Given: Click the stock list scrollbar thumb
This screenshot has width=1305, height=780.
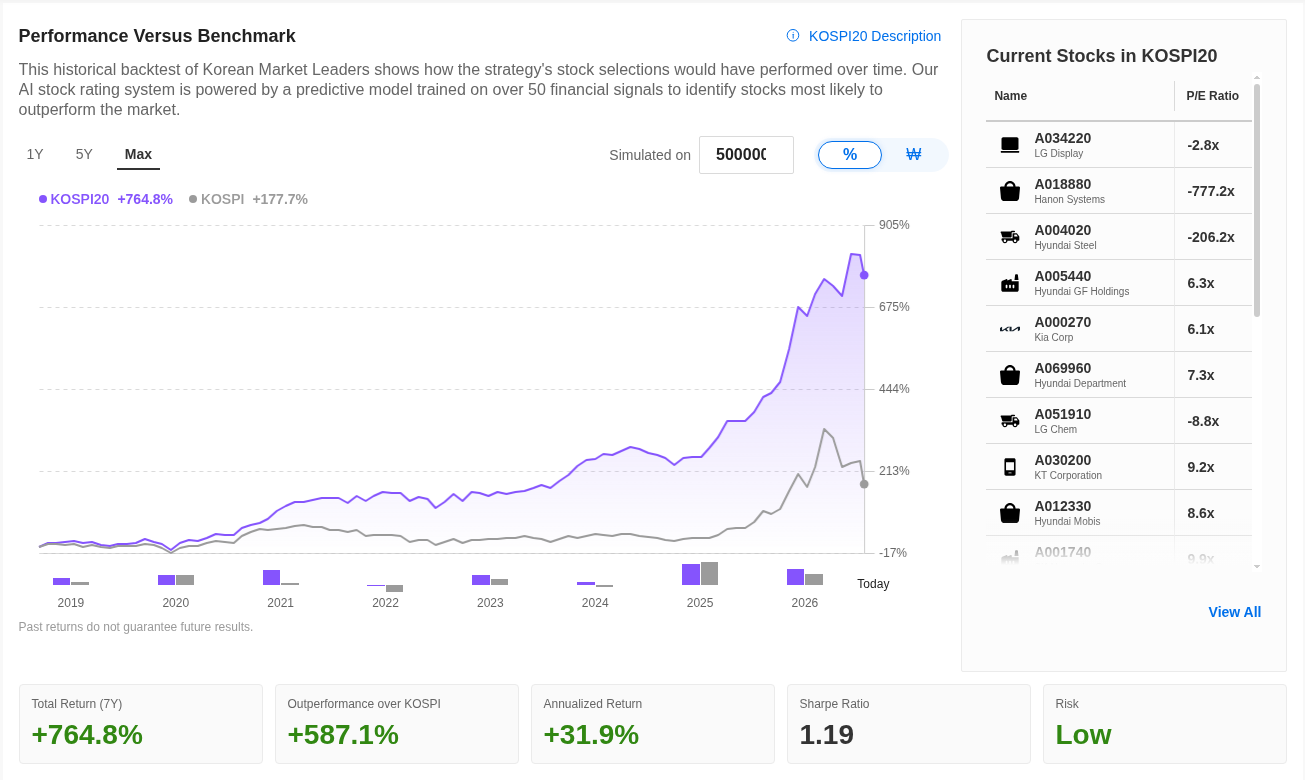Looking at the screenshot, I should [x=1257, y=200].
